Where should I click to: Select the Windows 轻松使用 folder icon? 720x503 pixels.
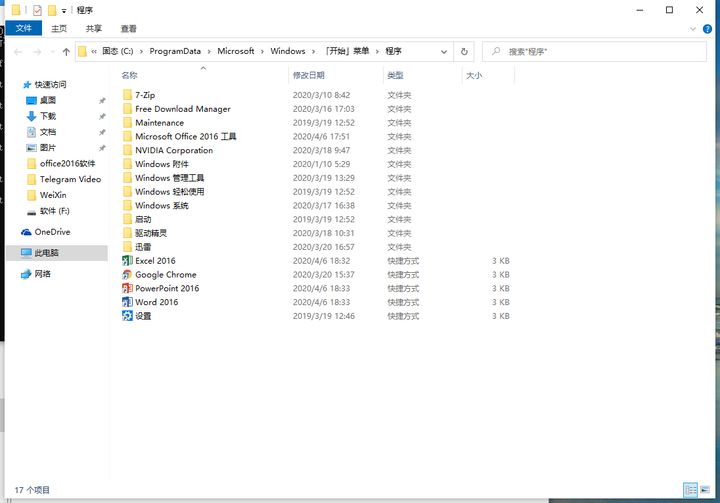pyautogui.click(x=127, y=192)
